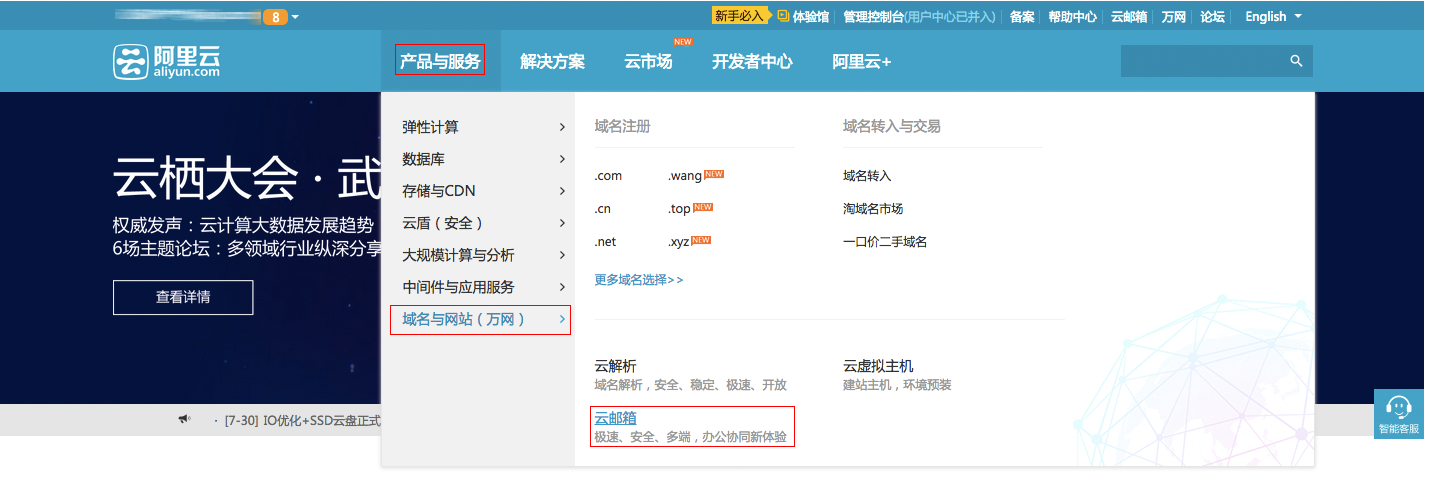The width and height of the screenshot is (1440, 479).
Task: Click the 云邮箱 product link
Action: [x=615, y=418]
